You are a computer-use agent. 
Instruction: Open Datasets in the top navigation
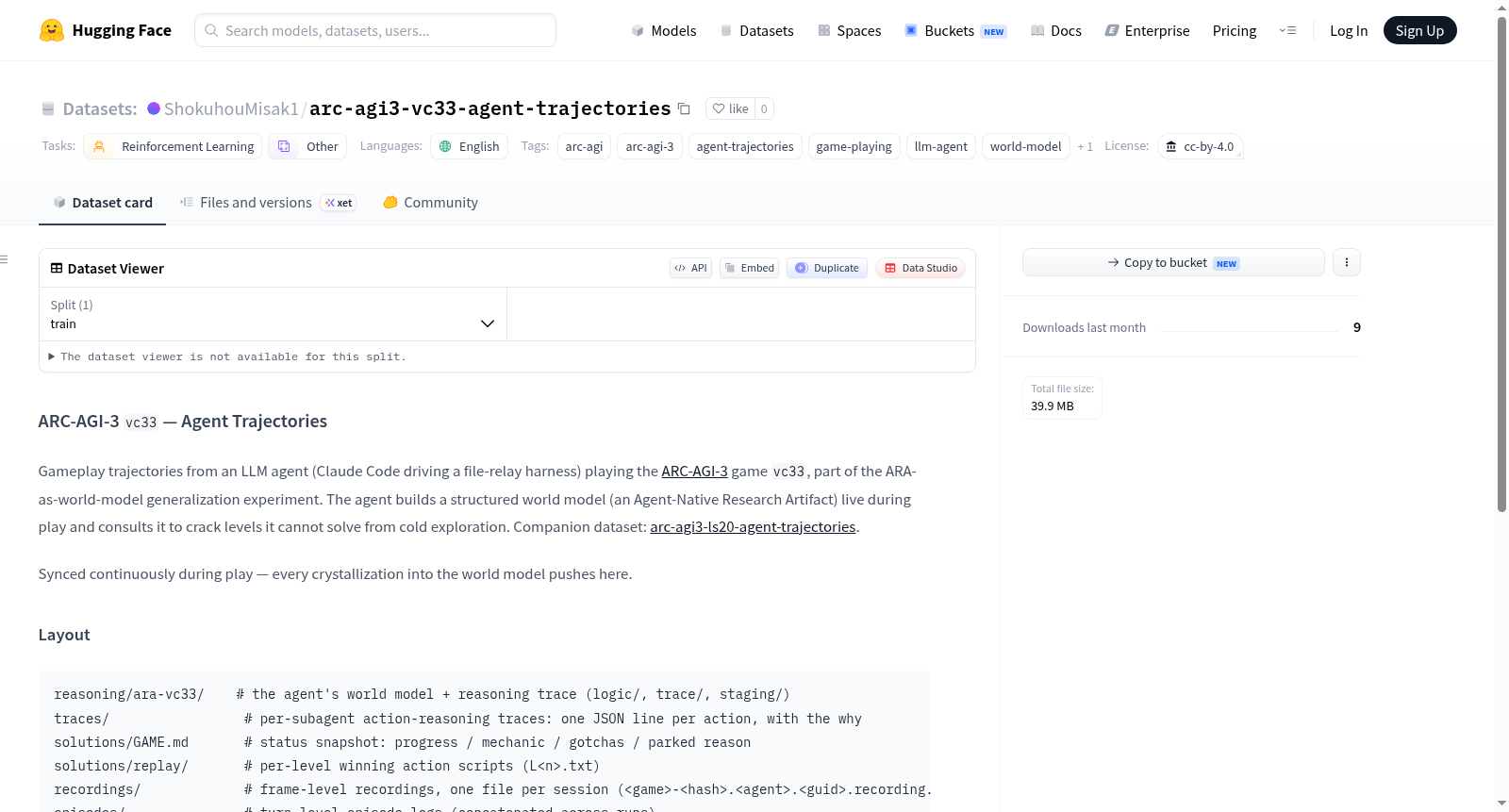(756, 31)
